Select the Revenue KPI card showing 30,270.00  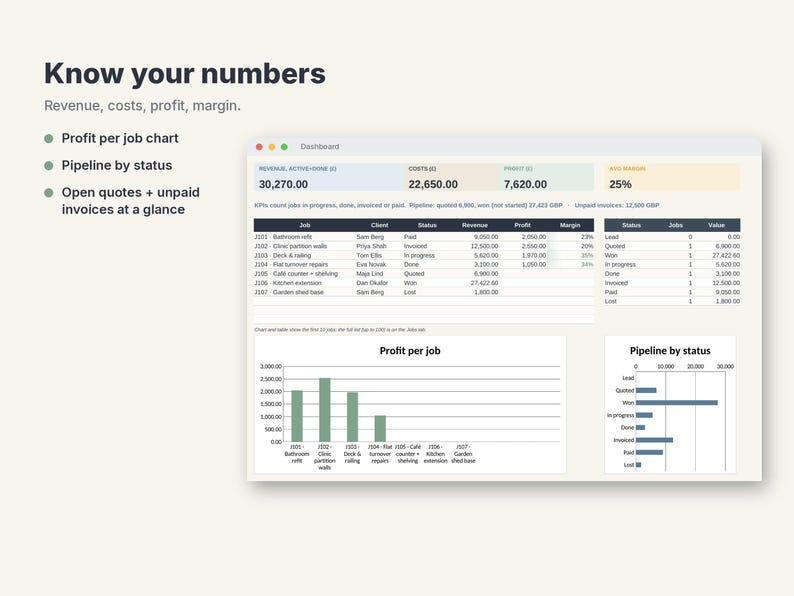click(x=329, y=177)
